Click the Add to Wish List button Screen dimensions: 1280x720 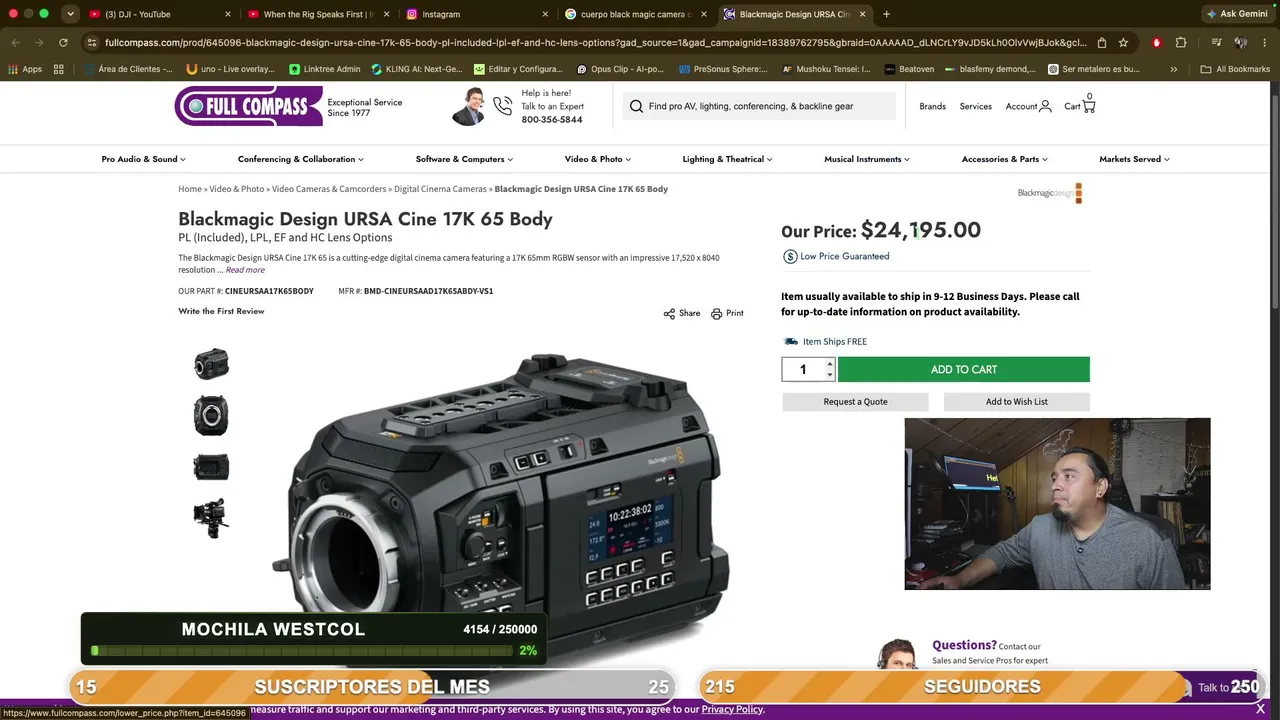pyautogui.click(x=1017, y=402)
